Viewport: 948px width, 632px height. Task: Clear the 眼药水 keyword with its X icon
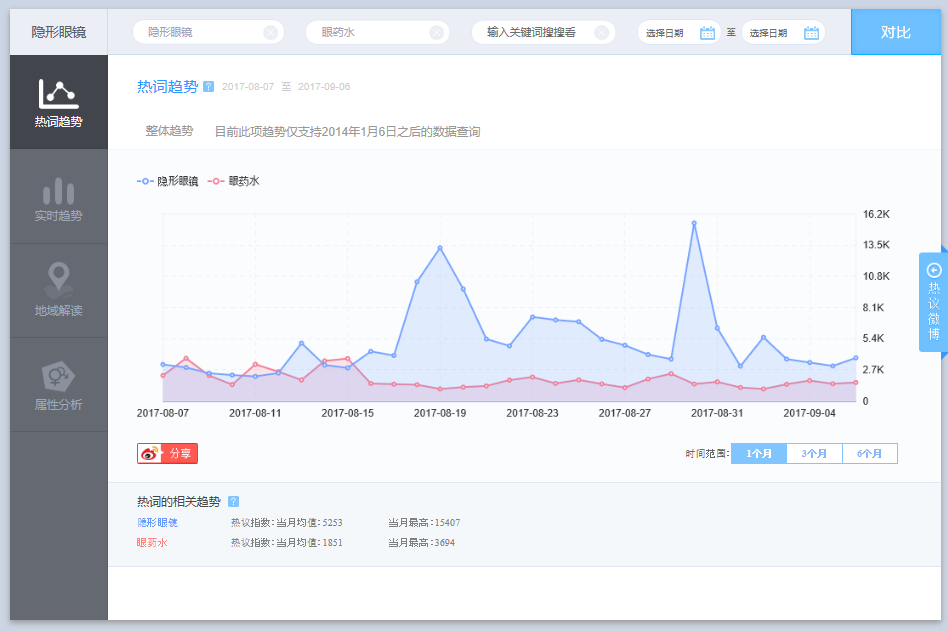tap(436, 33)
